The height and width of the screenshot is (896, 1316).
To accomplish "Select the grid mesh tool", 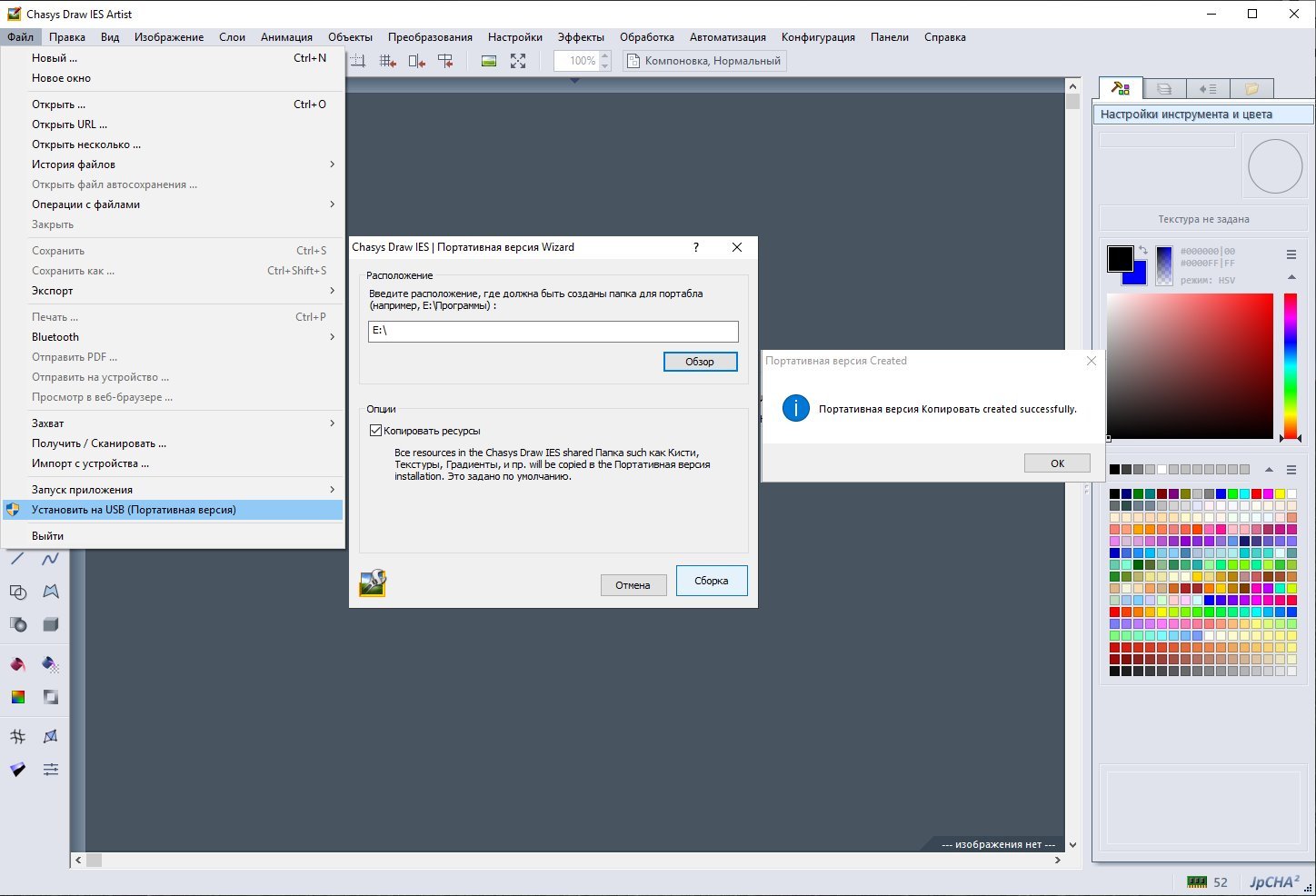I will pos(17,736).
